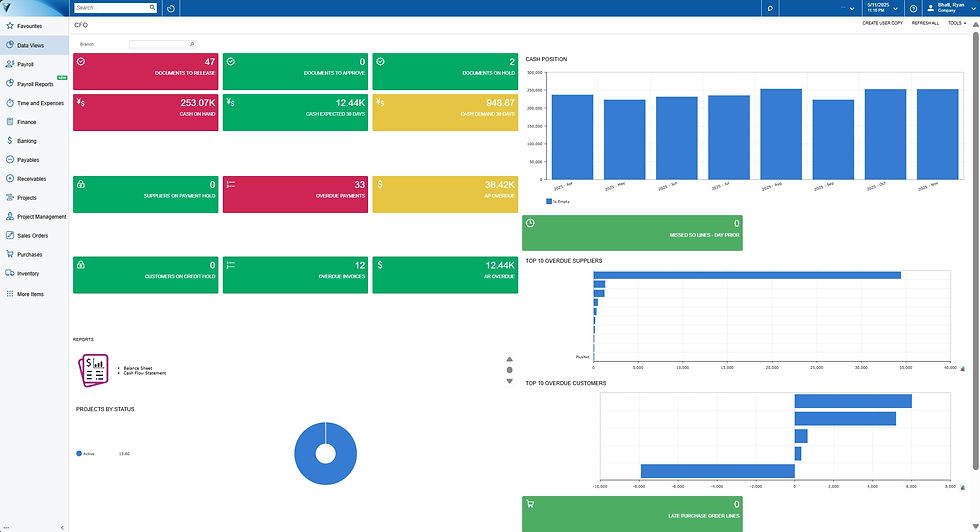Open the Cash Flow Statement report link
The width and height of the screenshot is (980, 532).
tap(144, 373)
